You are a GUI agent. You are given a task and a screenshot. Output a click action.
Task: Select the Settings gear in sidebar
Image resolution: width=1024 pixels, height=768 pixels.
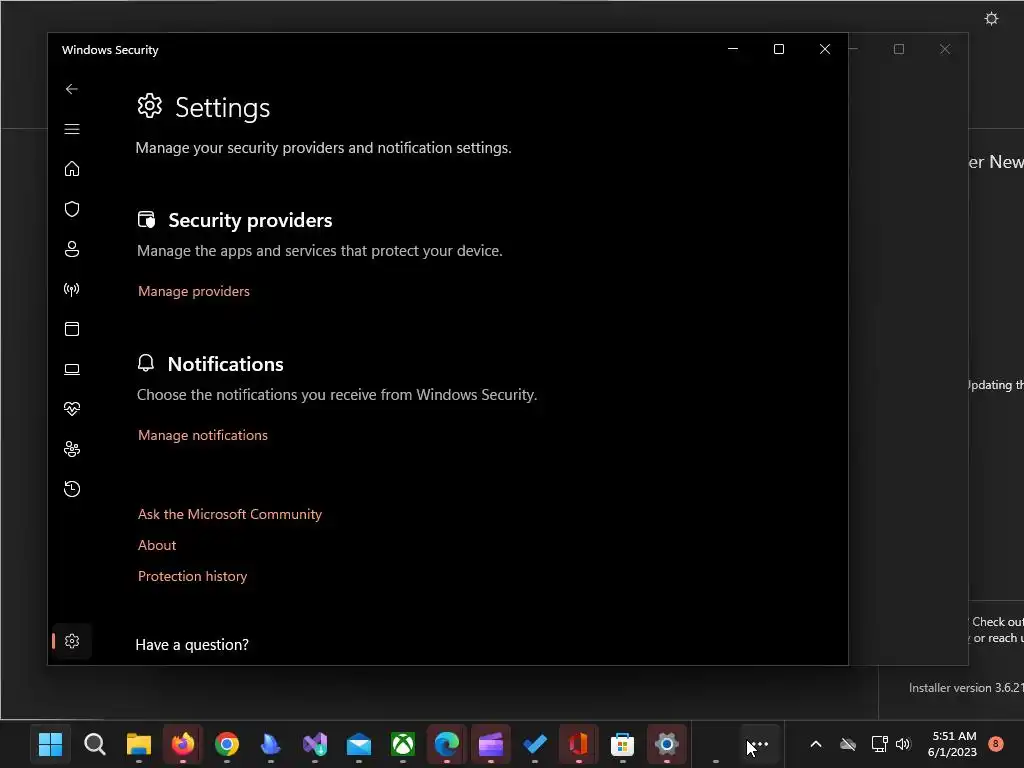pos(72,641)
